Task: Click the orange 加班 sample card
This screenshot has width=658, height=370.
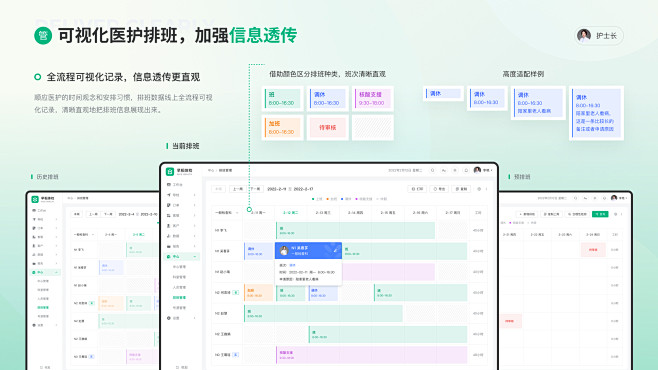Action: (x=282, y=128)
